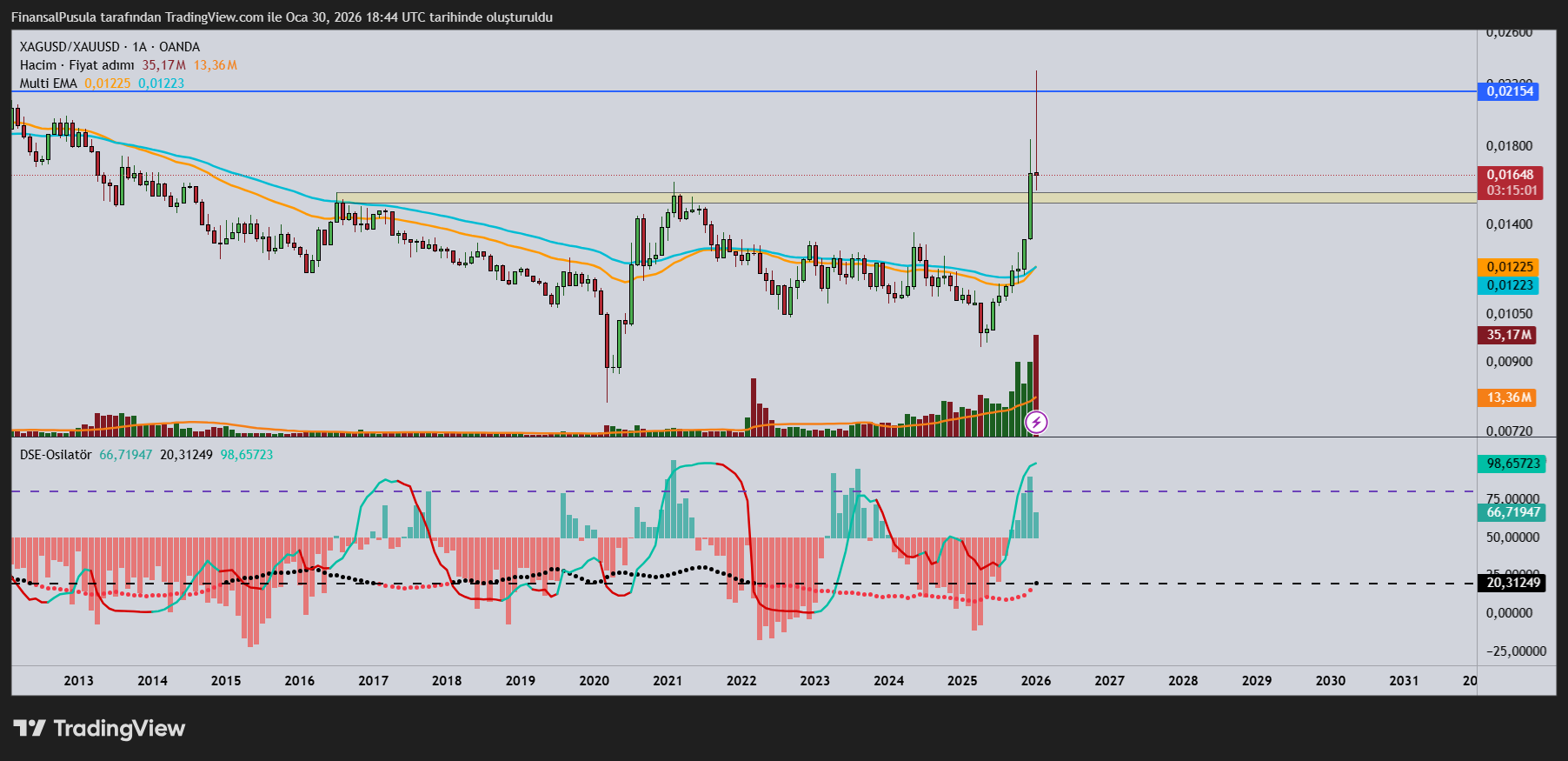
Task: Click the 0,01050 price scale tick
Action: [1510, 314]
